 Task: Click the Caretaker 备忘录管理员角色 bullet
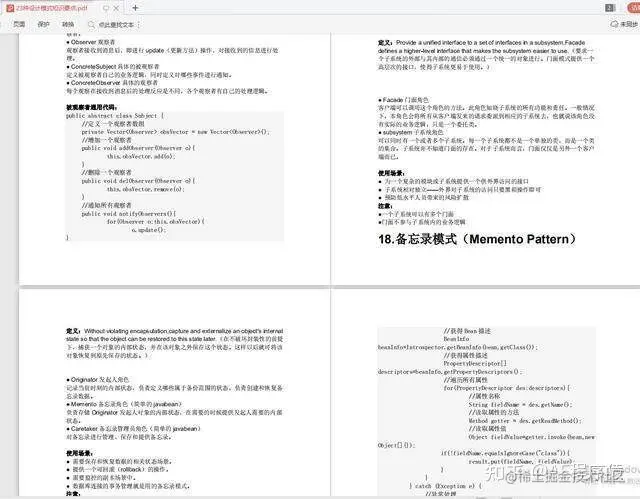[133, 429]
